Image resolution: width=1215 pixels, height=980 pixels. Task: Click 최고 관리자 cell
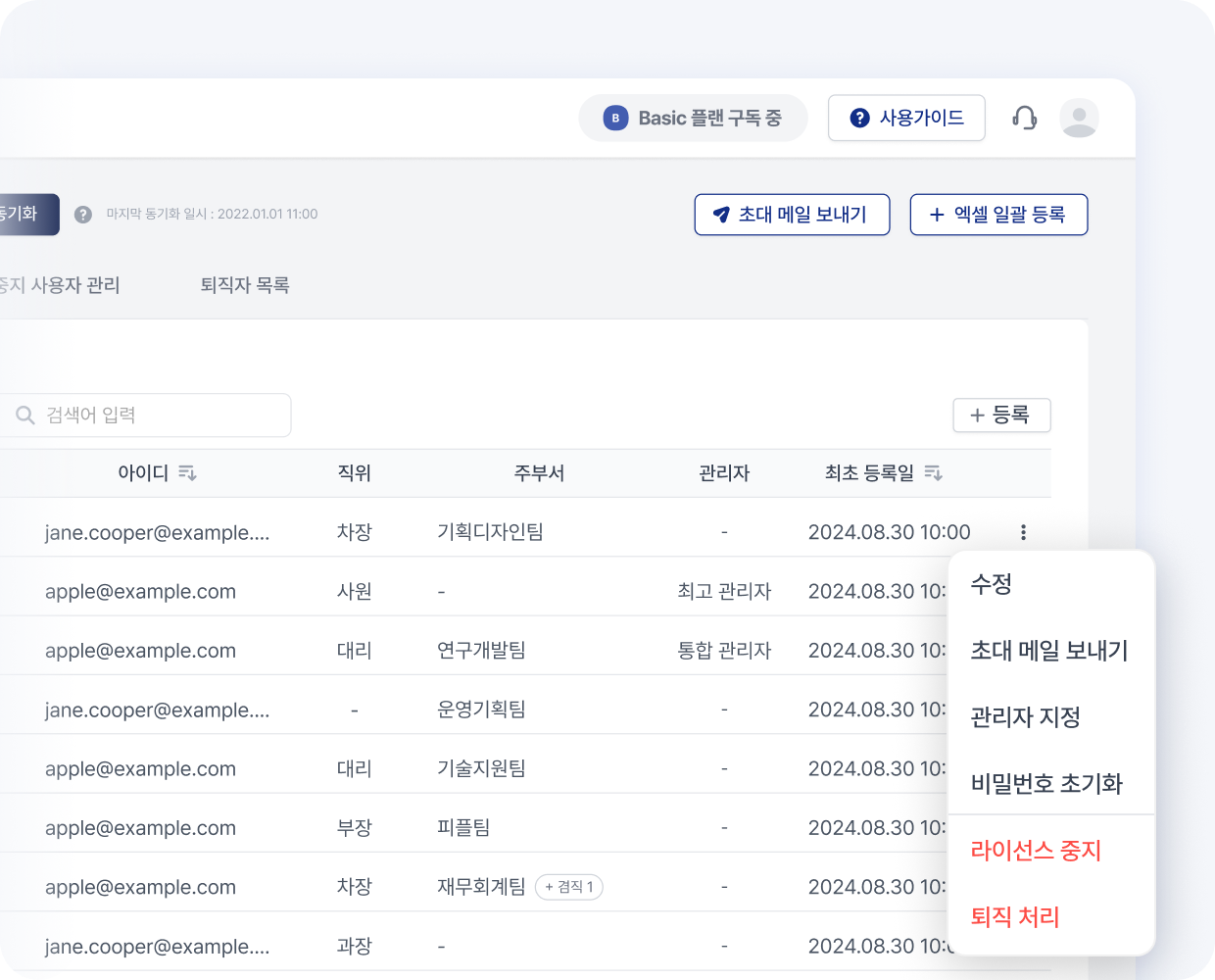point(724,592)
